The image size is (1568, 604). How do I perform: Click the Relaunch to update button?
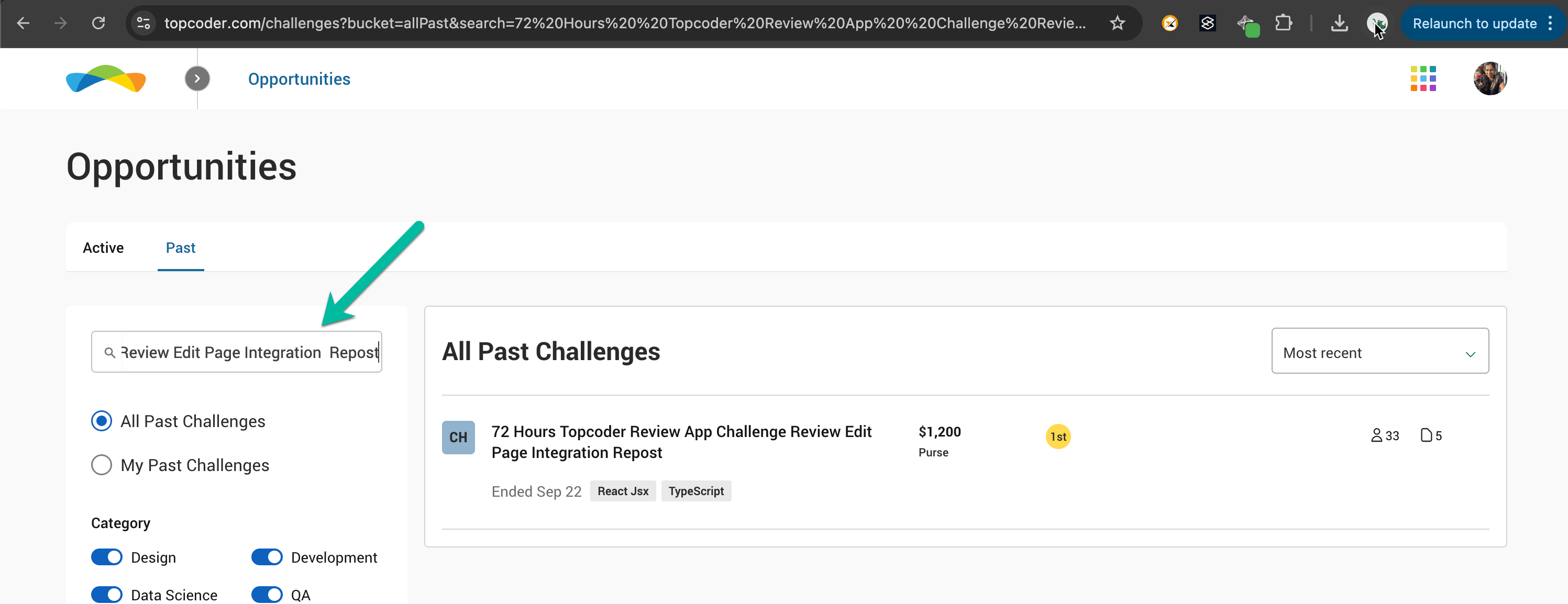(1474, 24)
